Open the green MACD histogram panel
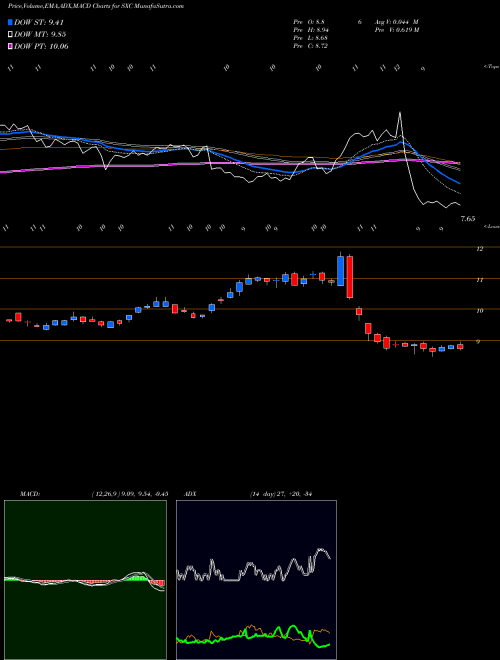The height and width of the screenshot is (660, 500). tap(85, 580)
